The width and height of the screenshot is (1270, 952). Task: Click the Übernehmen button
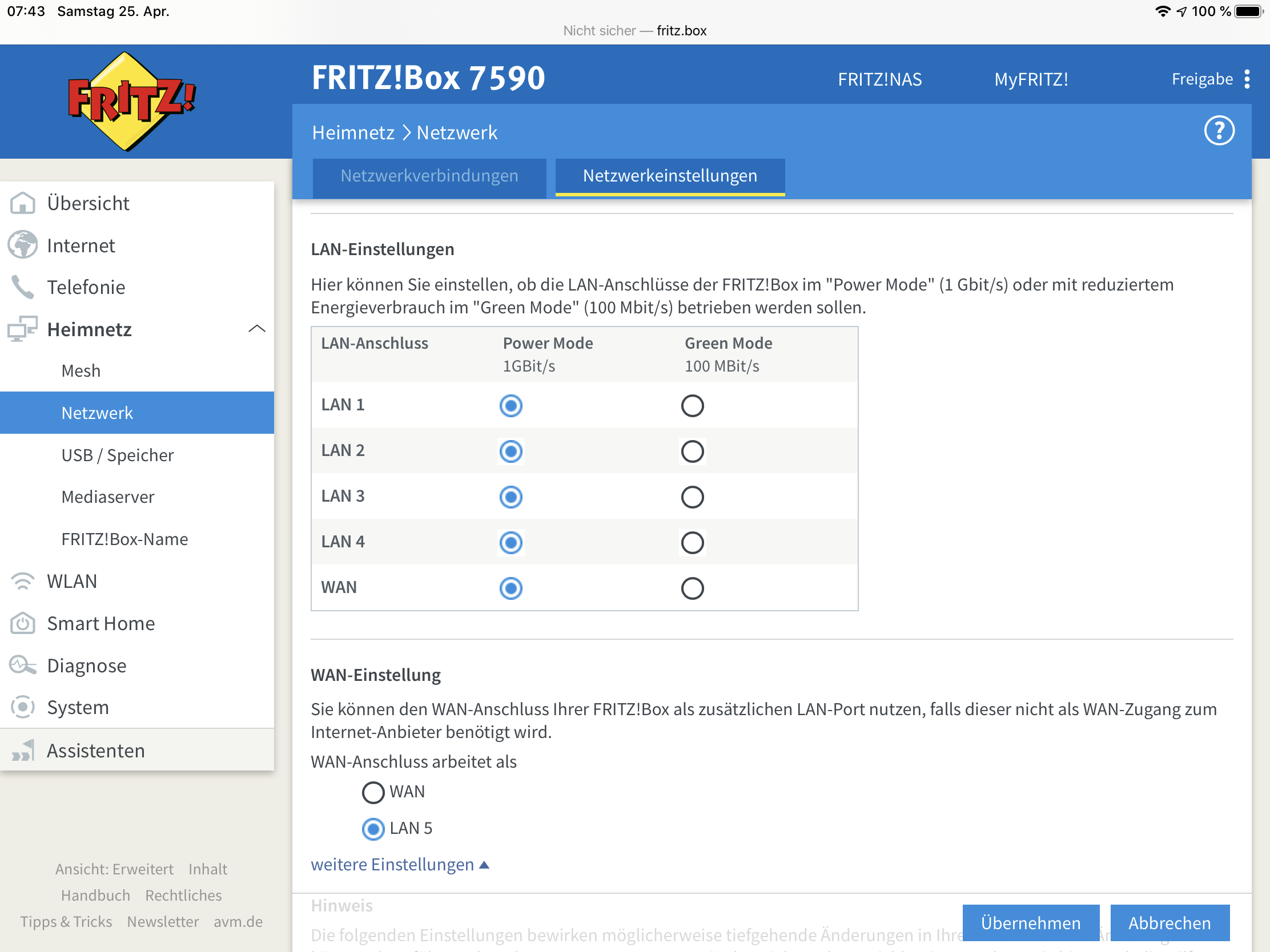pyautogui.click(x=1031, y=923)
